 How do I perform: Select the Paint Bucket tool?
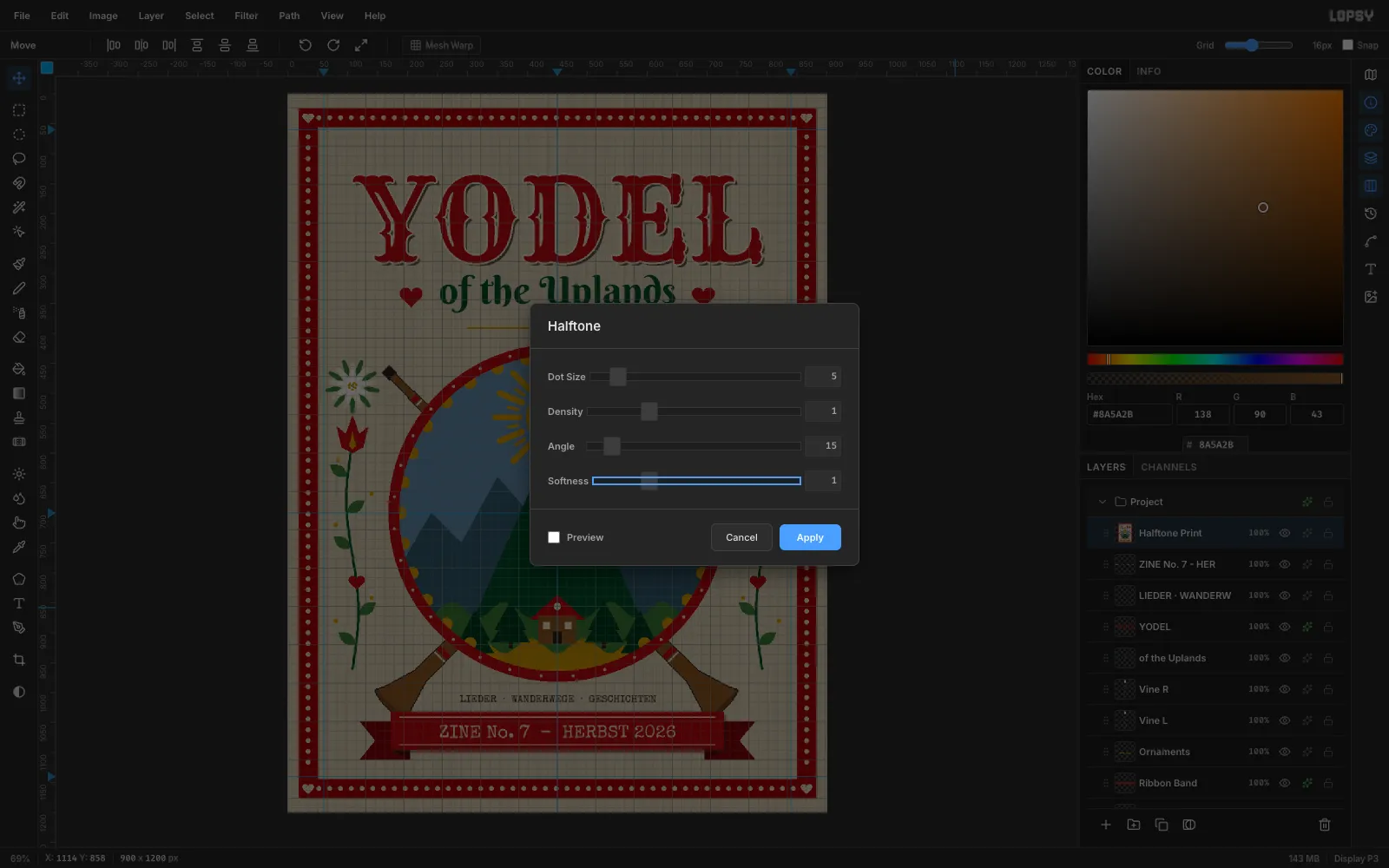[19, 369]
